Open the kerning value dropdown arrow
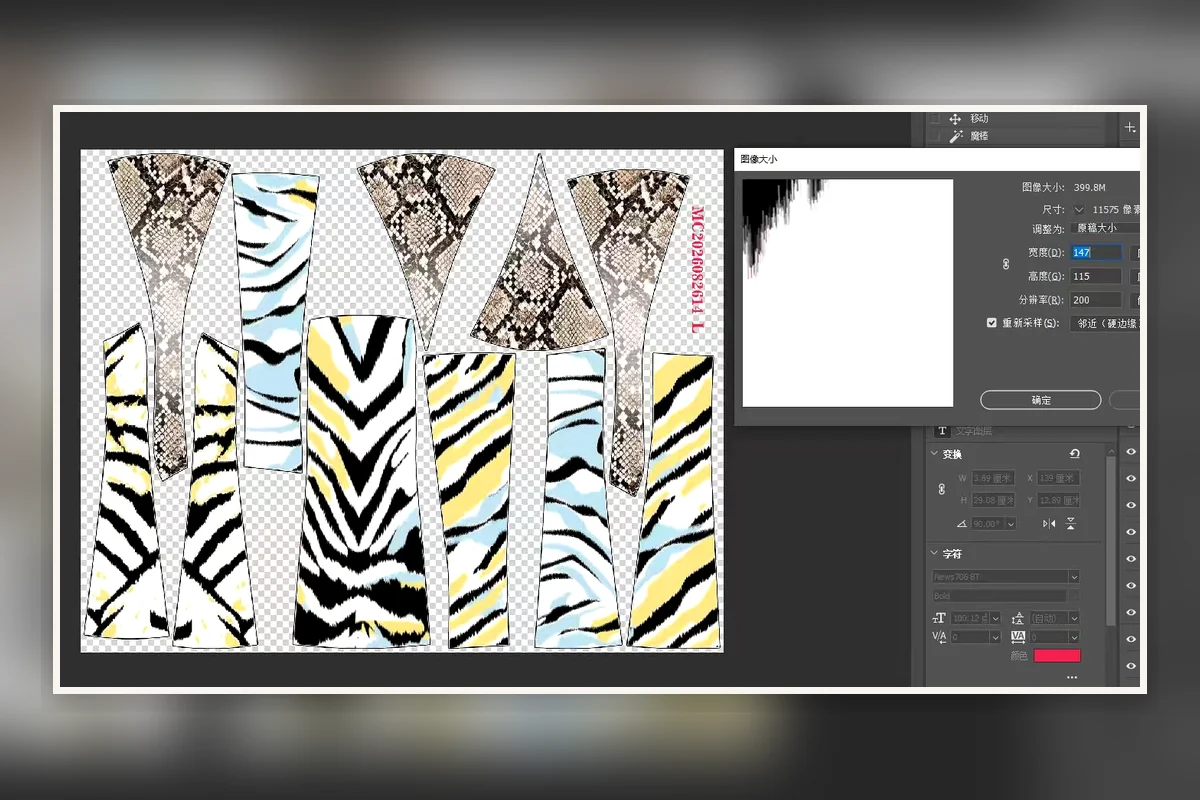 tap(996, 637)
